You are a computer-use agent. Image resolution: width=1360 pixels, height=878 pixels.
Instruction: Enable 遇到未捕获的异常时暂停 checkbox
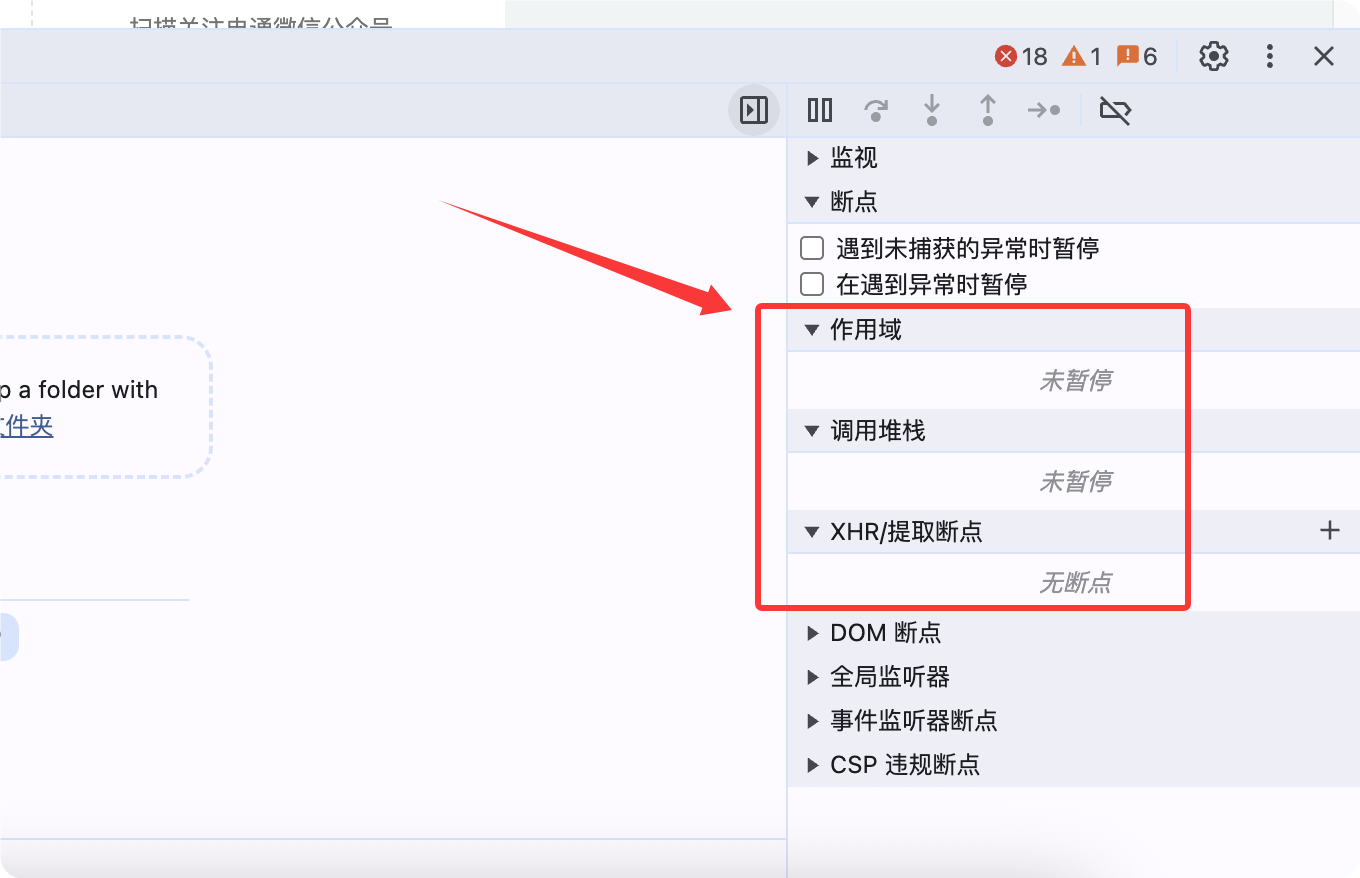811,247
